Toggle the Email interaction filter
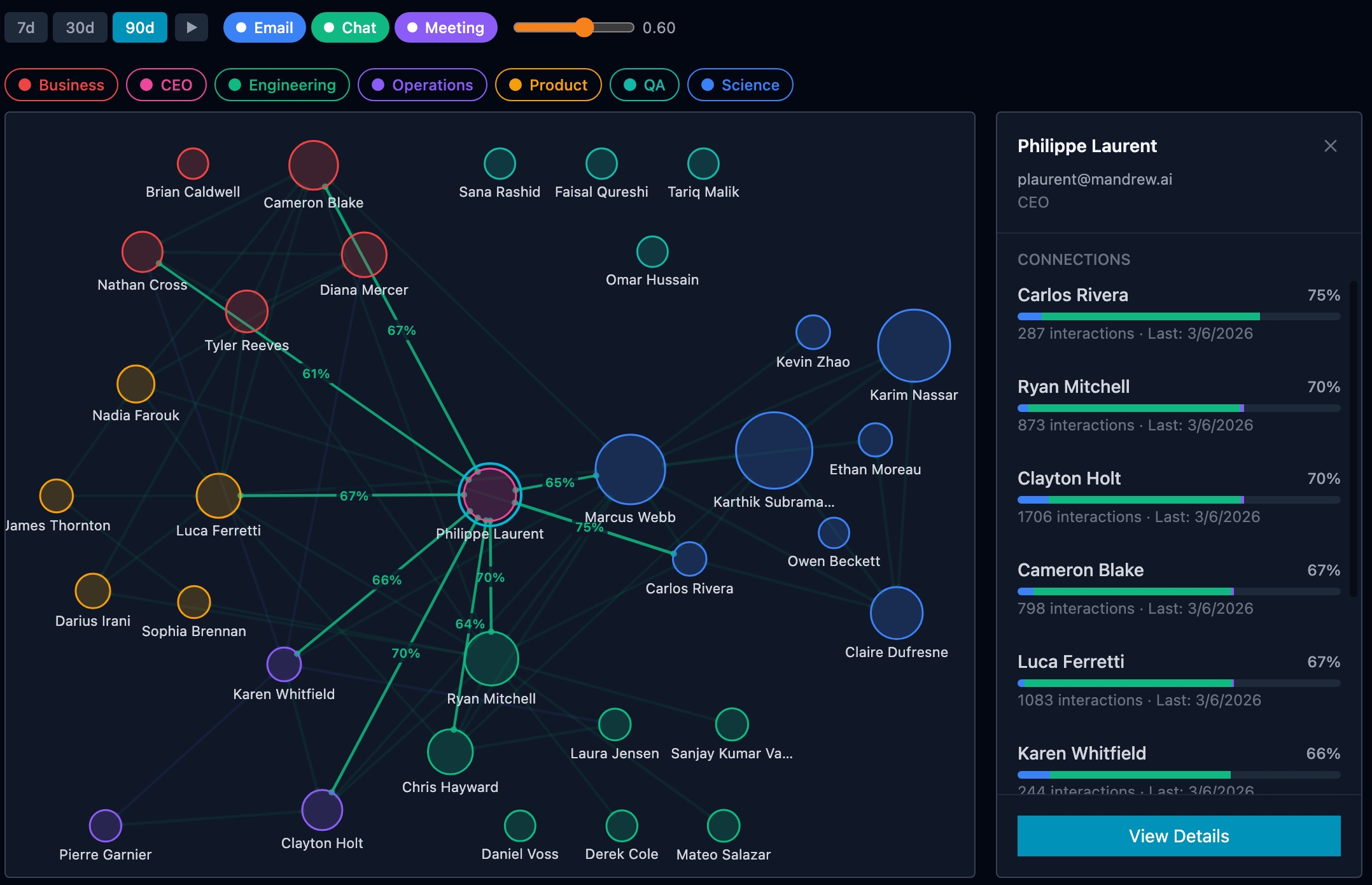 264,27
